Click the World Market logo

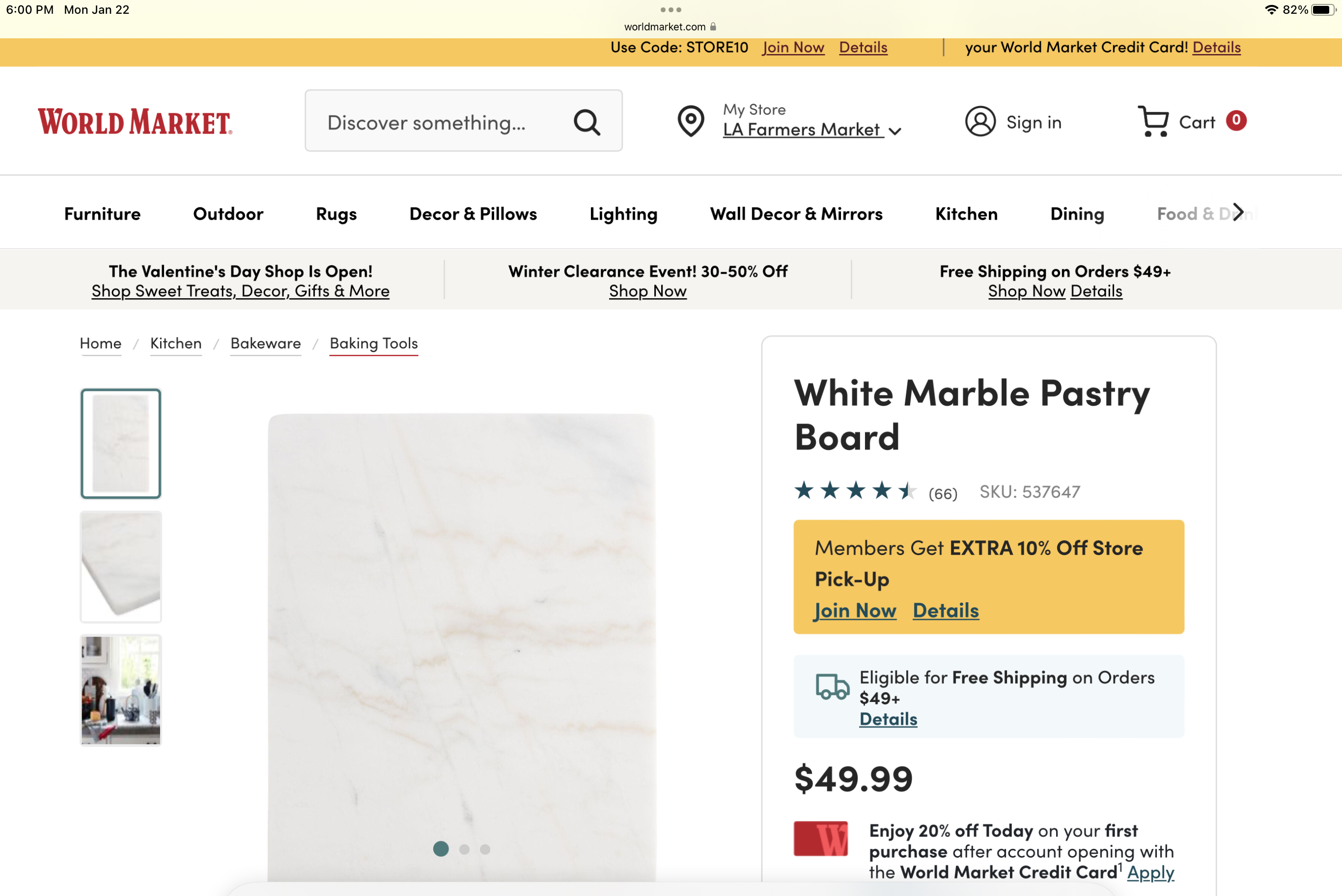tap(136, 122)
